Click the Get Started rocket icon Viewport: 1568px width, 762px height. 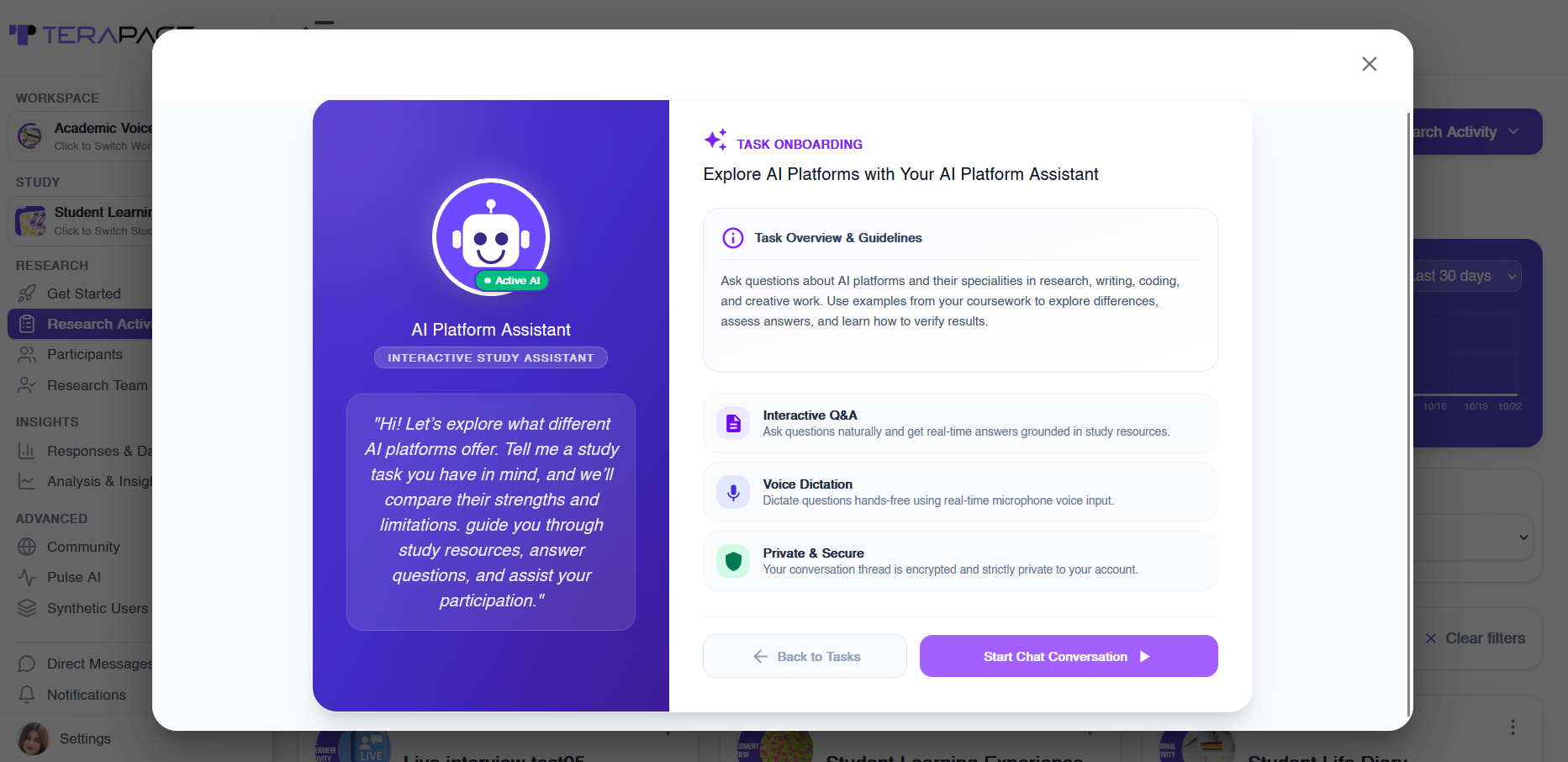(x=27, y=294)
